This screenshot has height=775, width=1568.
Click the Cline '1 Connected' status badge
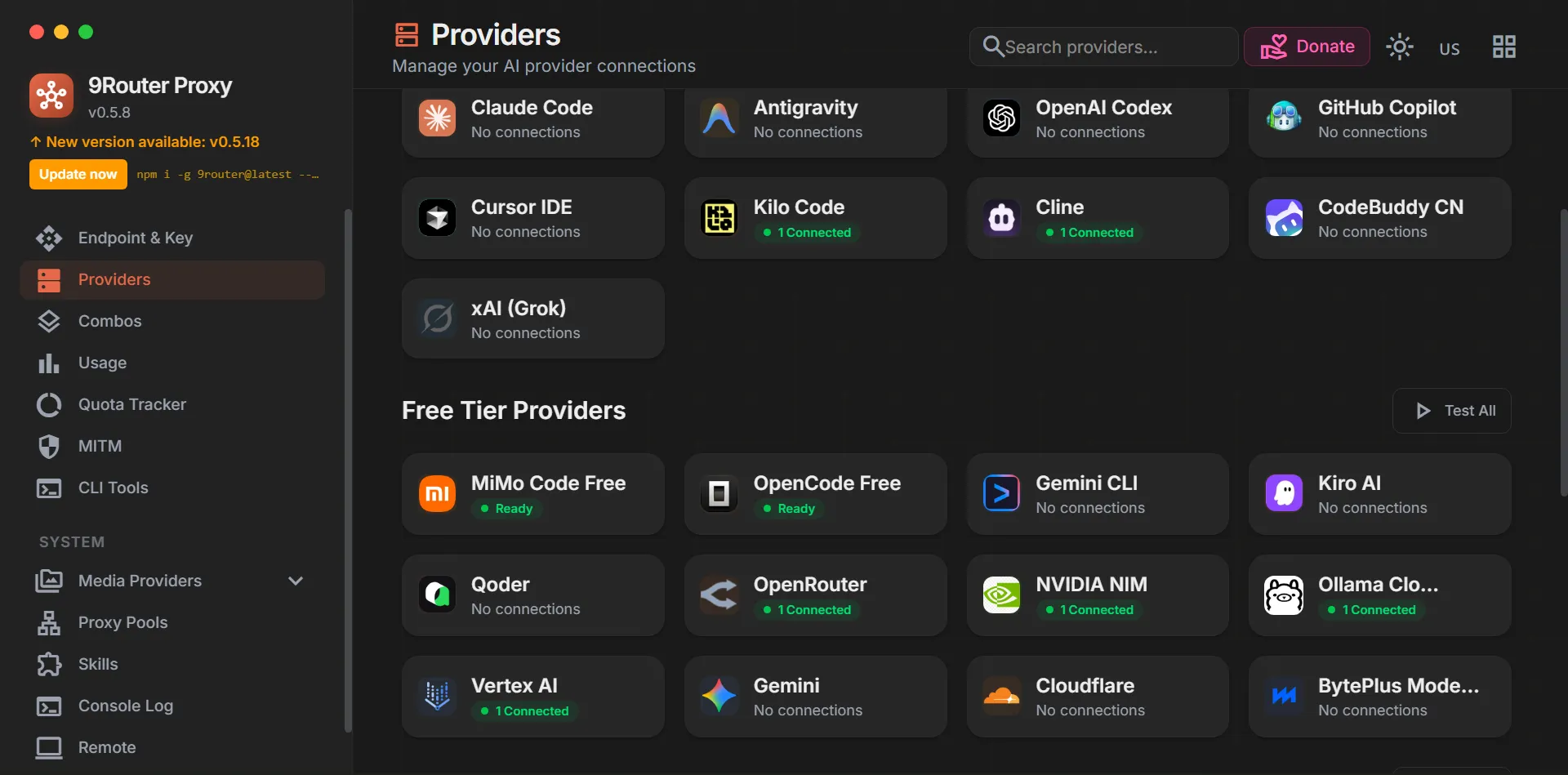click(1089, 233)
